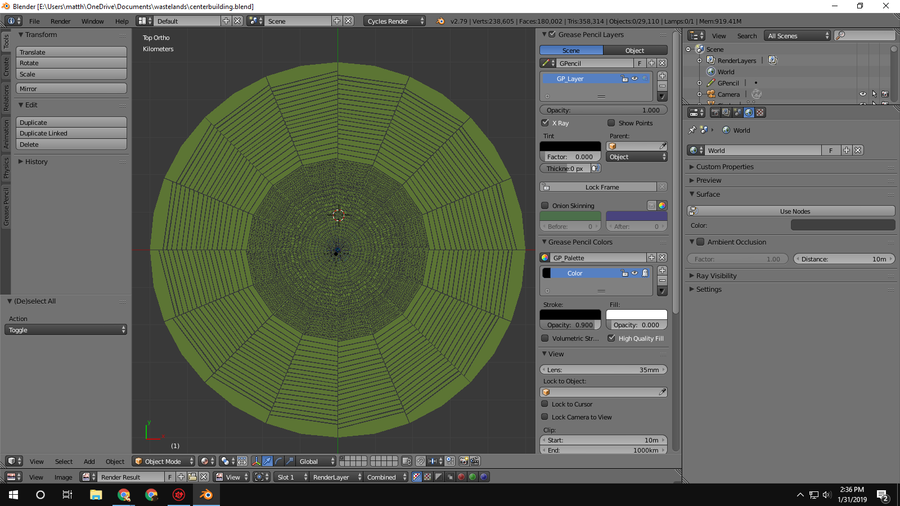The width and height of the screenshot is (900, 506).
Task: Click the parent object eyedropper icon
Action: click(x=662, y=146)
